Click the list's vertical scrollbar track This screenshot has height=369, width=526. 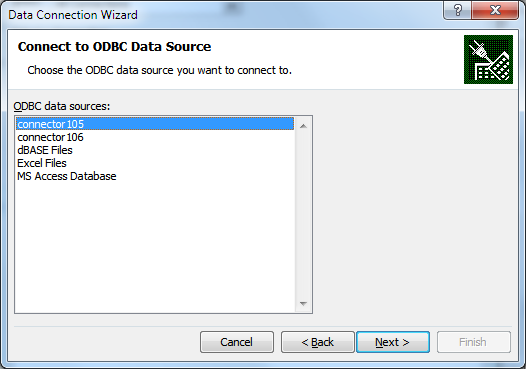(303, 215)
